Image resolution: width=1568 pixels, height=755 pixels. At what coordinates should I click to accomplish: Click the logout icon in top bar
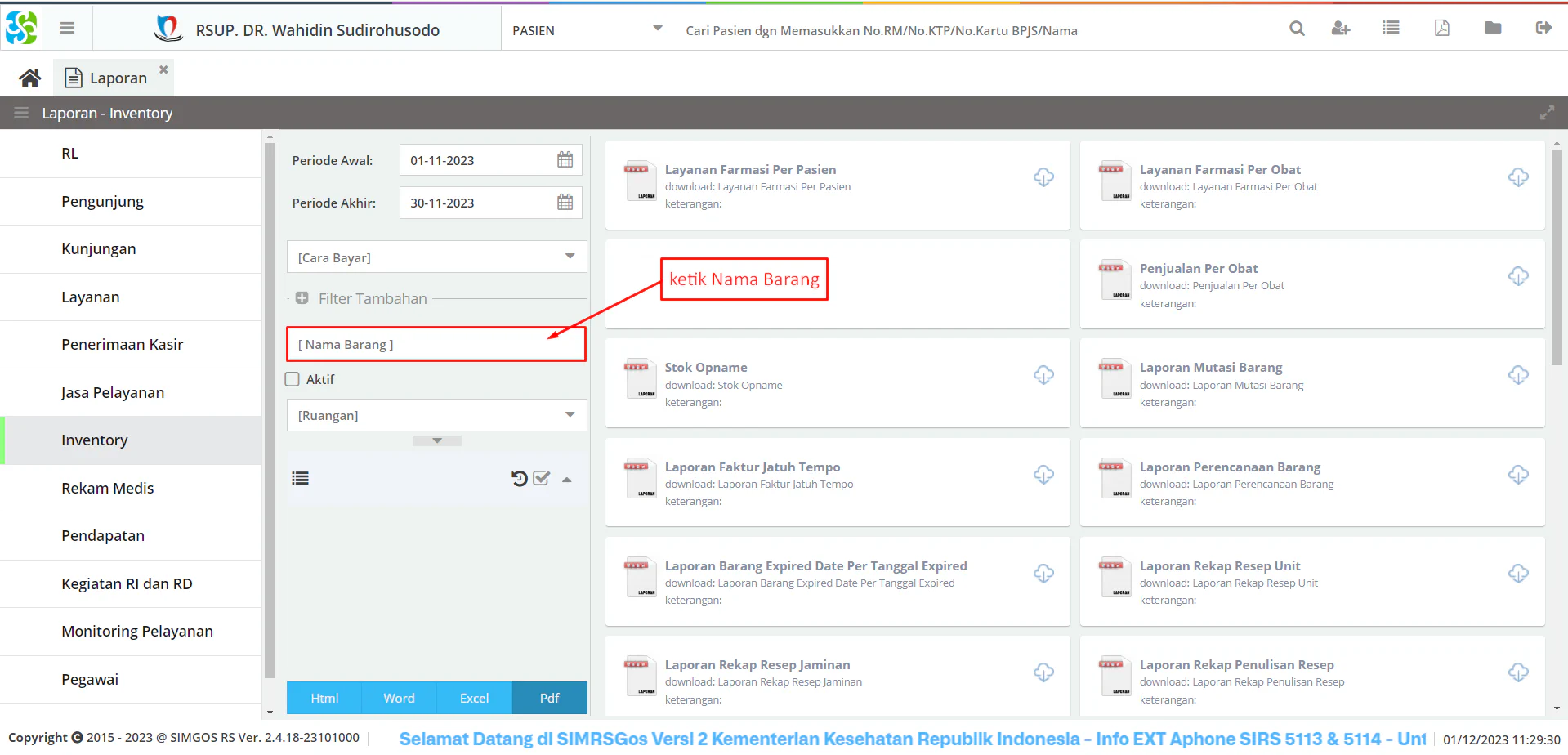[x=1543, y=28]
